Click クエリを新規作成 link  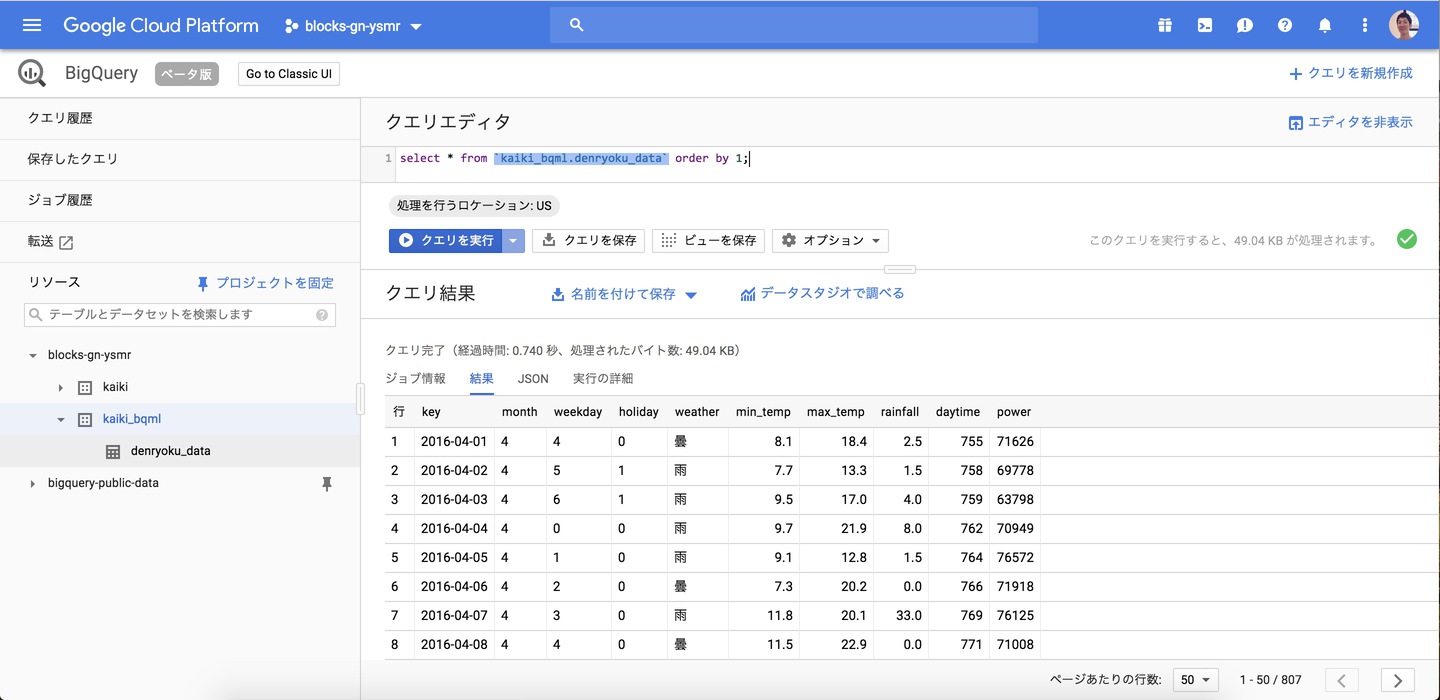coord(1350,73)
